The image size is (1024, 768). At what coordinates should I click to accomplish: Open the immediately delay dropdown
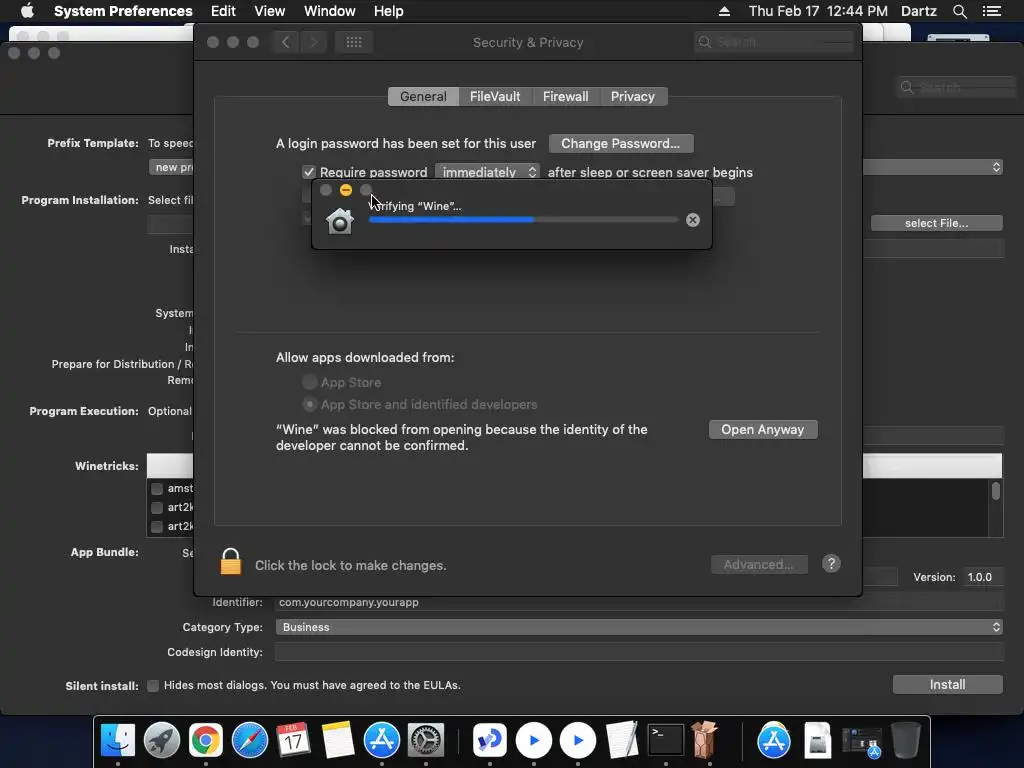pos(487,172)
